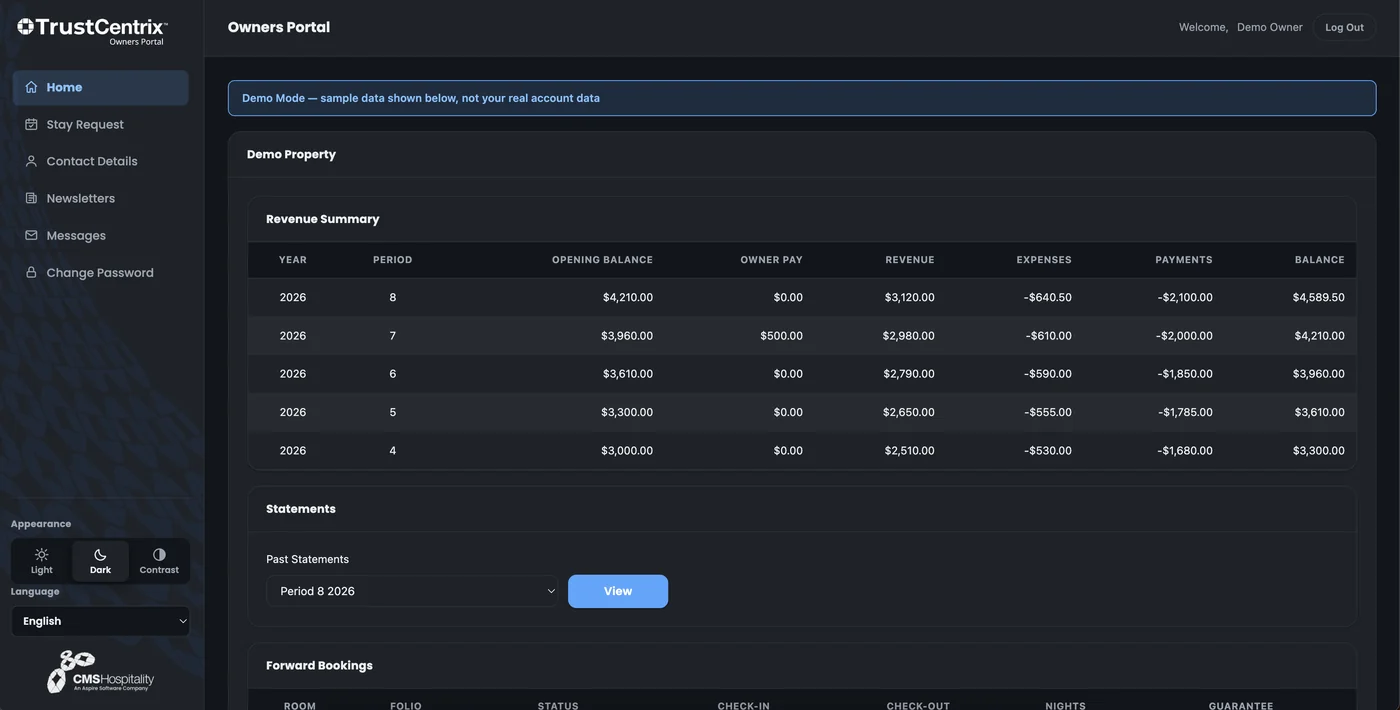Click the Messages envelope icon
The image size is (1400, 710).
coord(31,235)
